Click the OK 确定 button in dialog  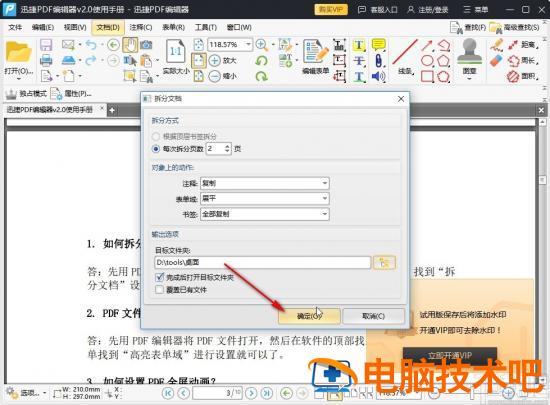pos(309,316)
